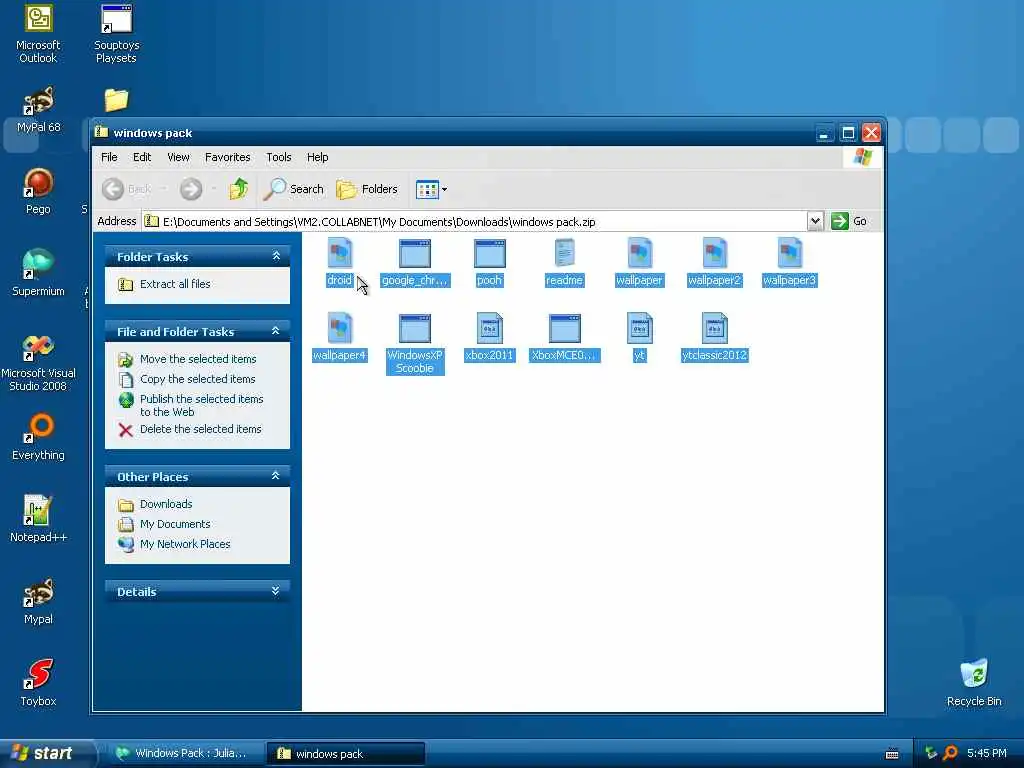Viewport: 1024px width, 768px height.
Task: Click Publish the selected items to the Web
Action: 201,405
